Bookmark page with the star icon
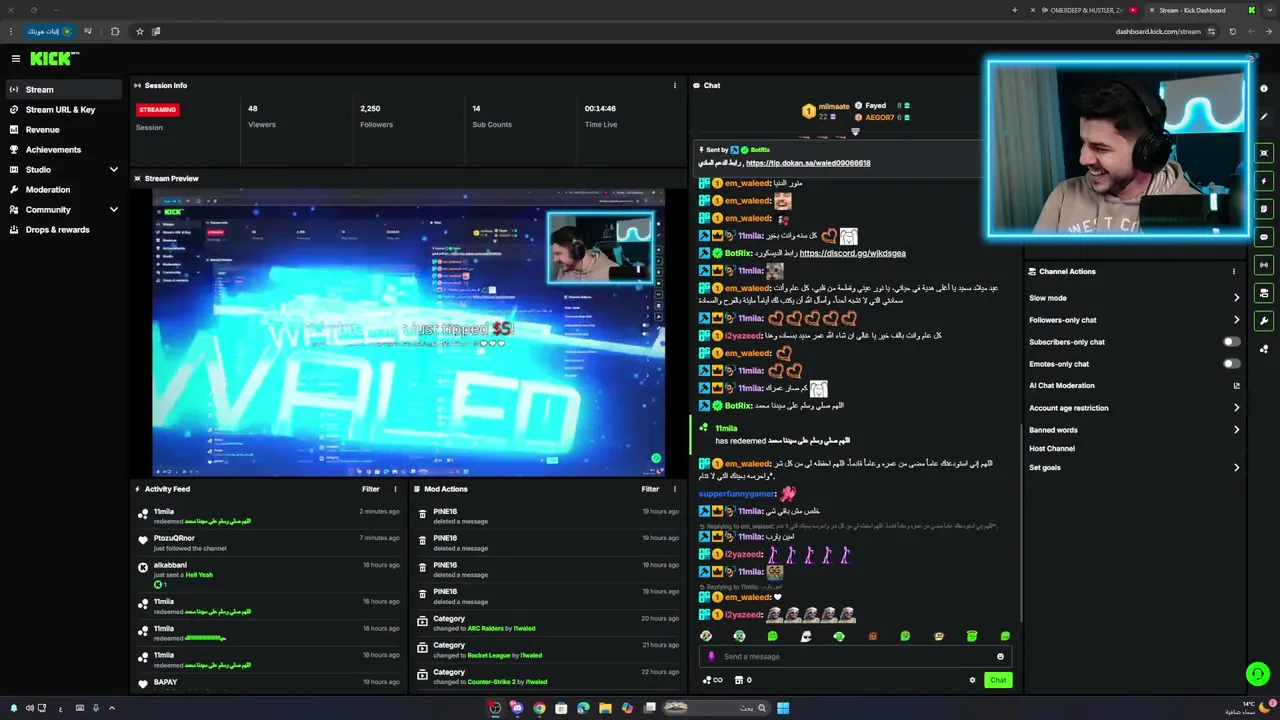The width and height of the screenshot is (1280, 720). [x=139, y=31]
